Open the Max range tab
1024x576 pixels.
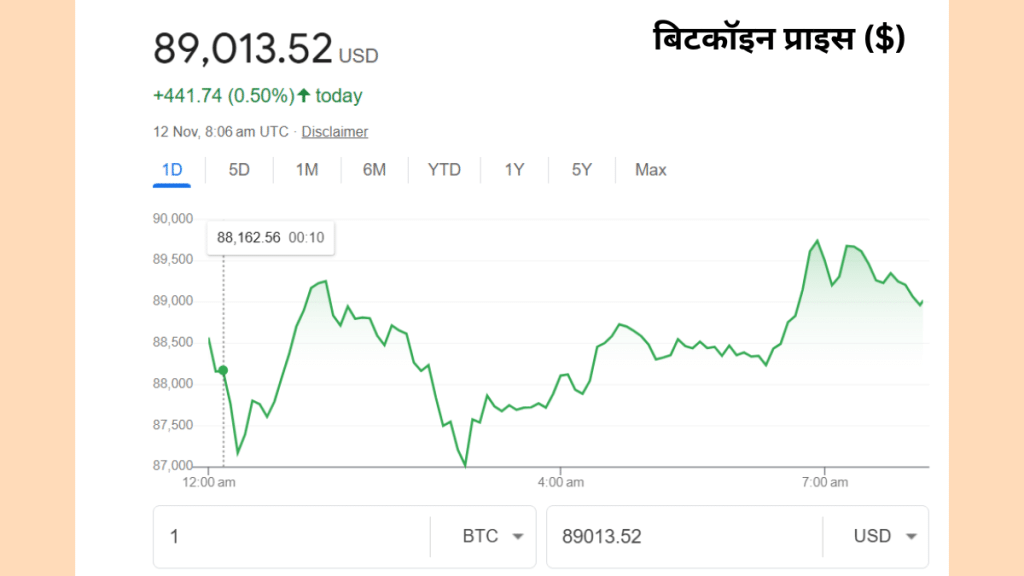click(650, 170)
